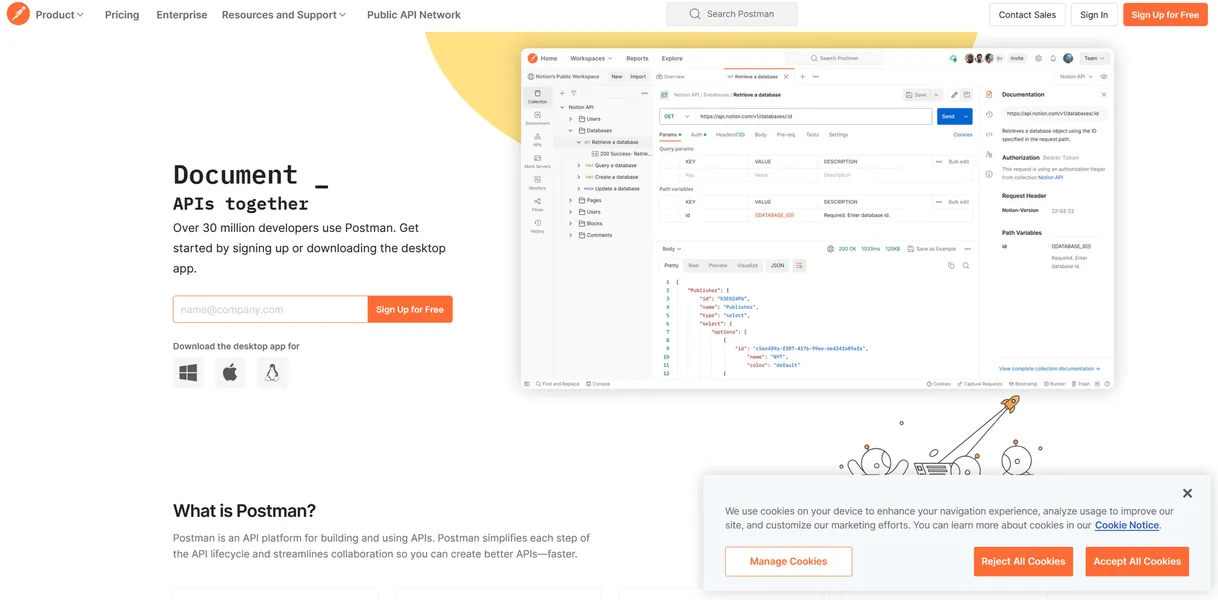Click the Contact Sales button
Screen dimensions: 1218x600
tap(1027, 15)
